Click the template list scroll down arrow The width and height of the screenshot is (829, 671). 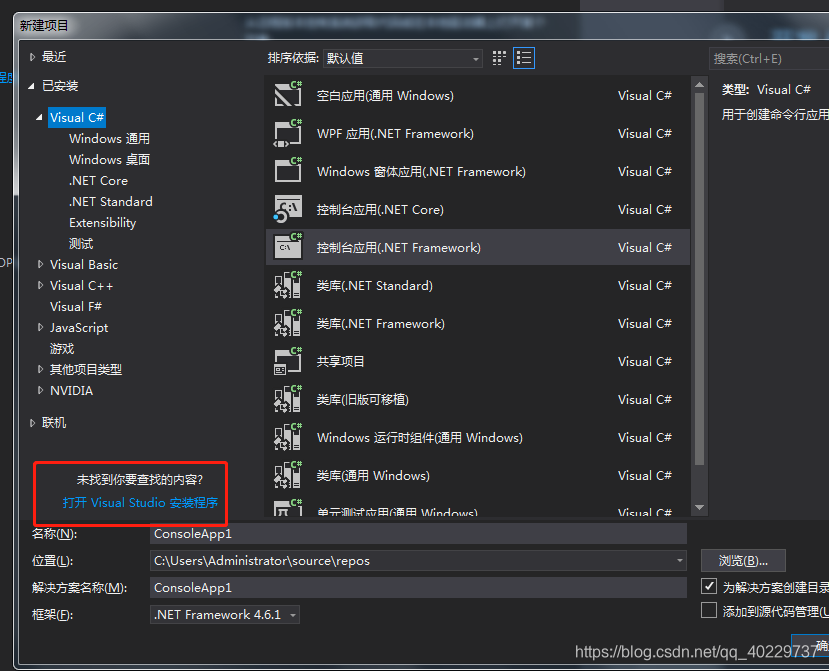[699, 508]
